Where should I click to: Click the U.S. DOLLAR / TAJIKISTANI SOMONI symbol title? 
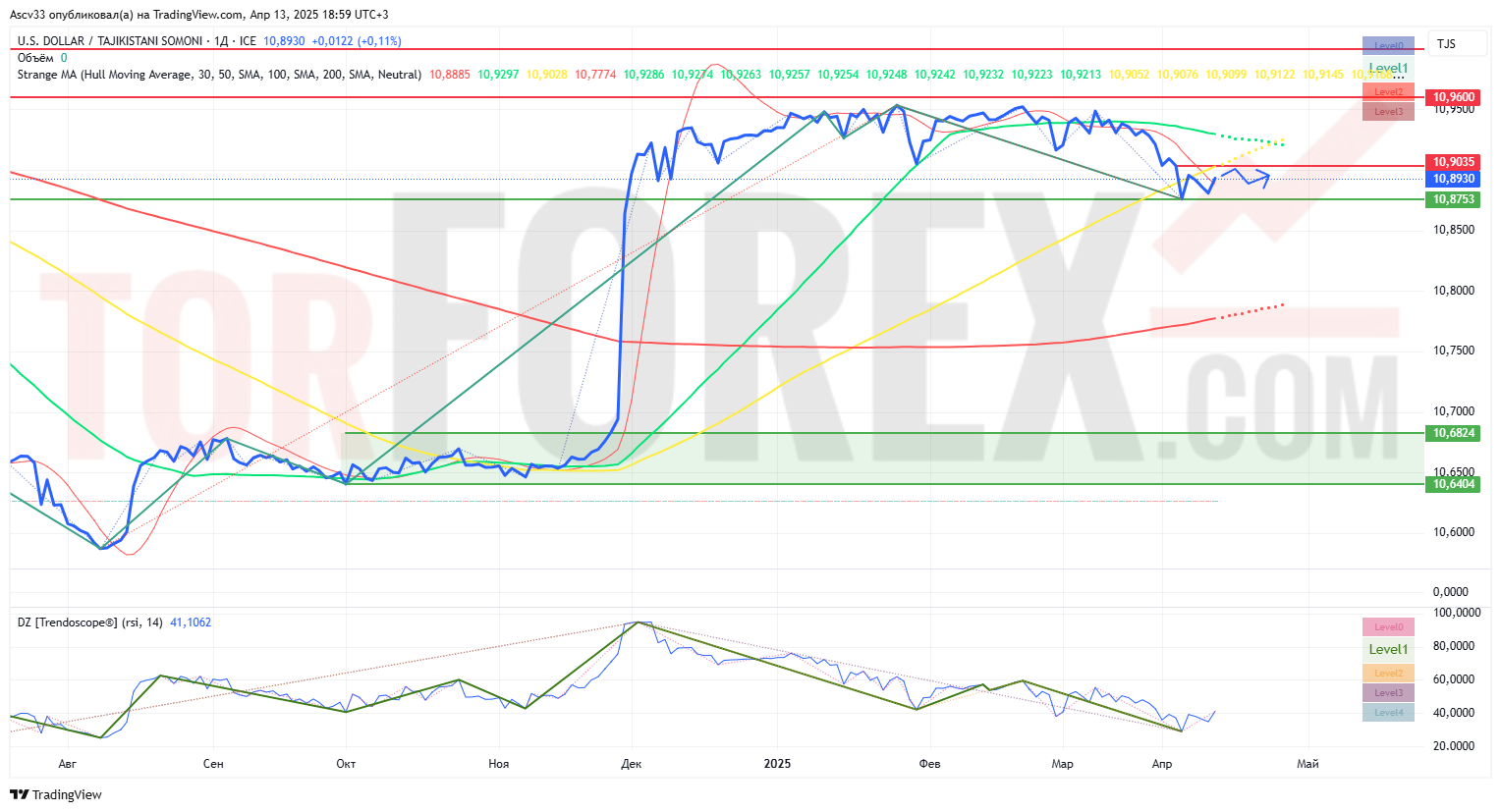(110, 41)
